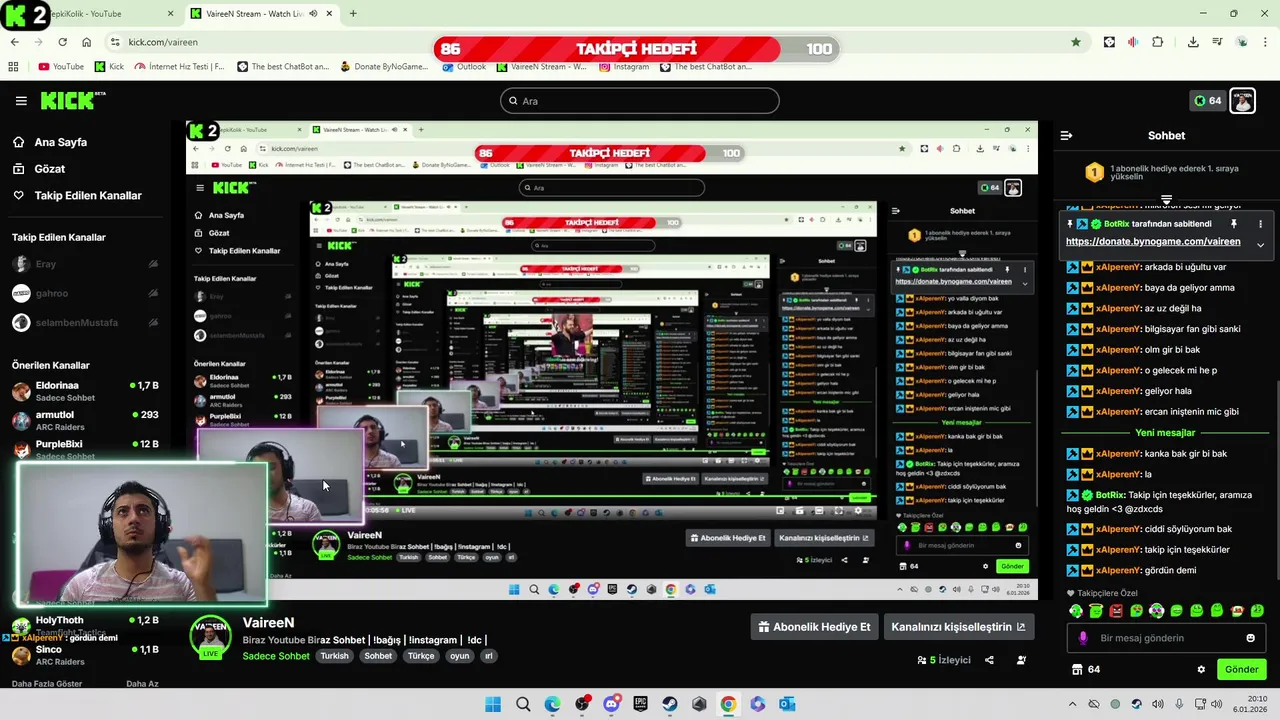This screenshot has height=720, width=1280.
Task: Unpin the BotRix pinned message pin icon
Action: [x=1234, y=224]
